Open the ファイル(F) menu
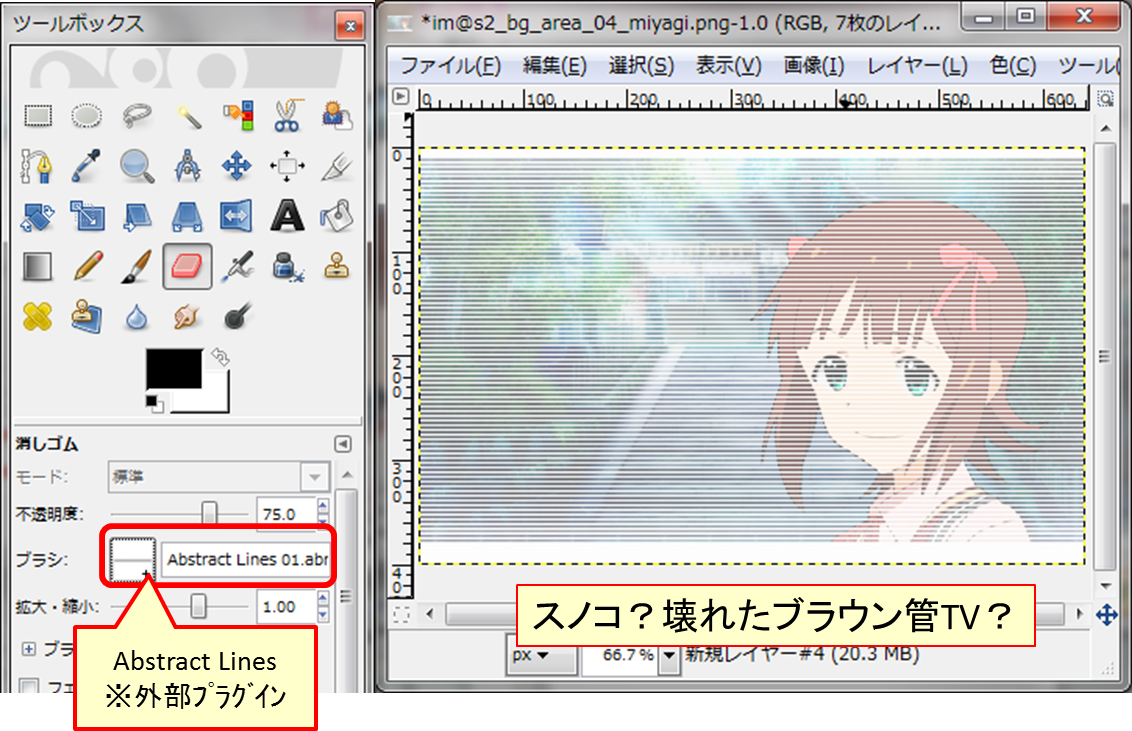 coord(450,66)
